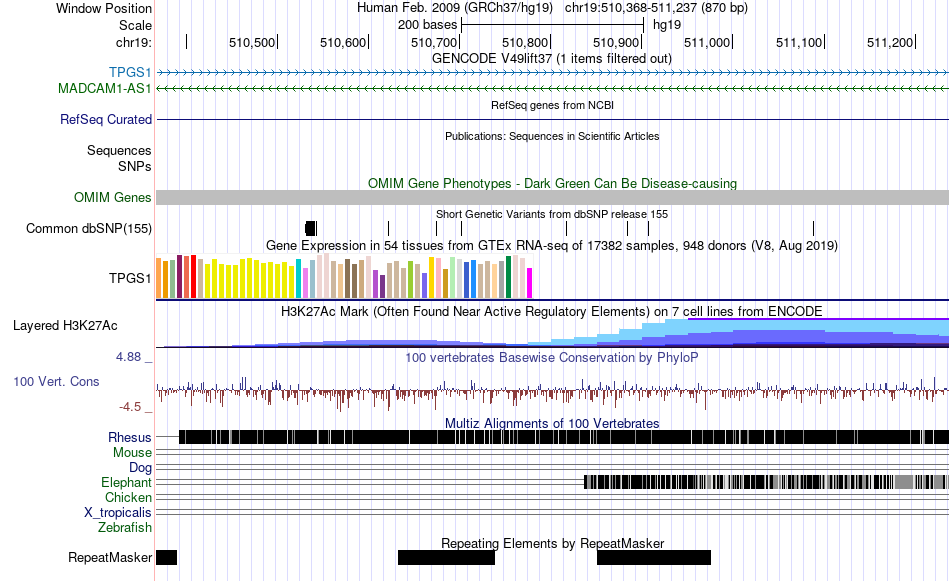Click the TPGS1 gene label in GENCODE track

coord(130,73)
